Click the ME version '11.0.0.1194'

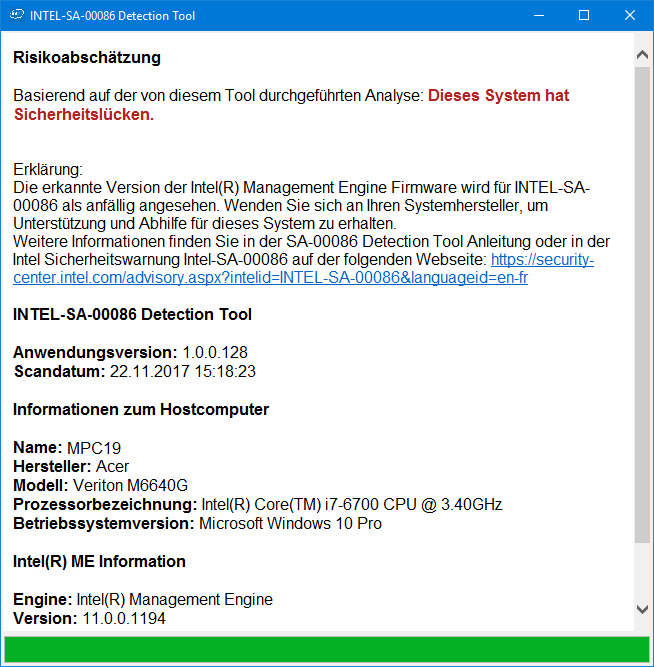pyautogui.click(x=124, y=619)
